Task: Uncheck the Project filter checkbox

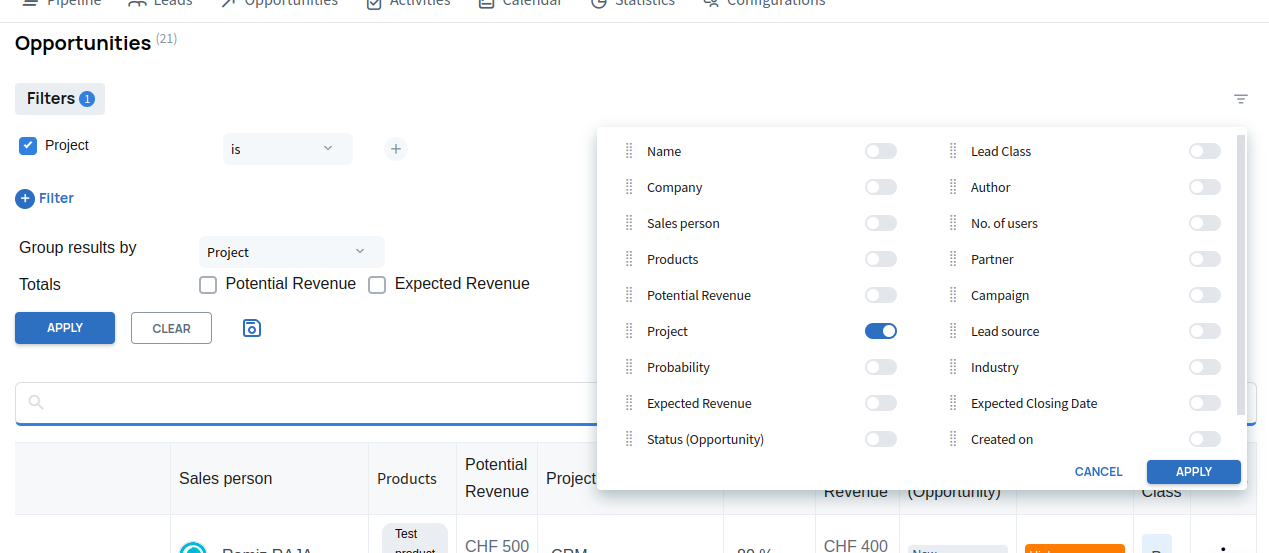Action: 28,146
